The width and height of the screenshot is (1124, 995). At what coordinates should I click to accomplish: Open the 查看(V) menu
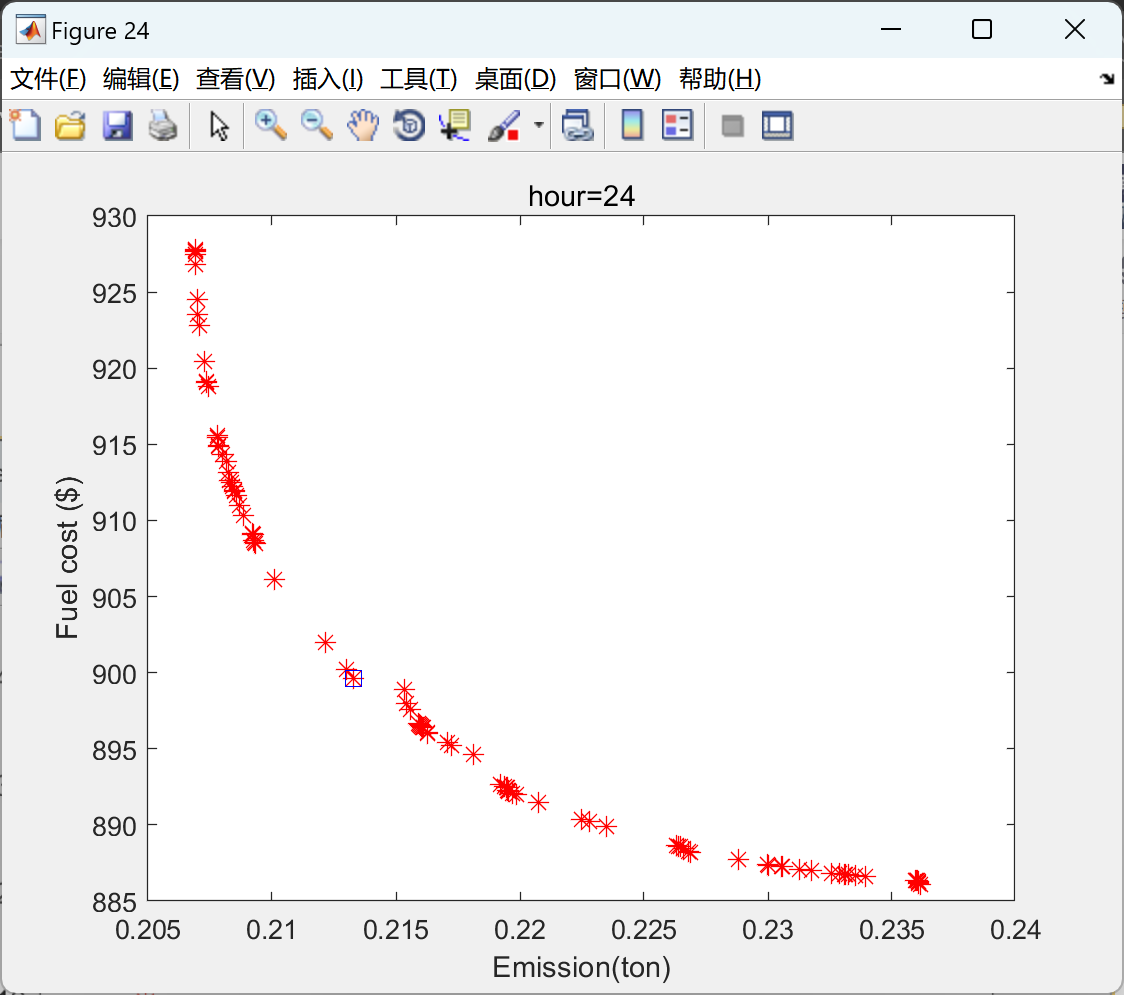pyautogui.click(x=236, y=79)
